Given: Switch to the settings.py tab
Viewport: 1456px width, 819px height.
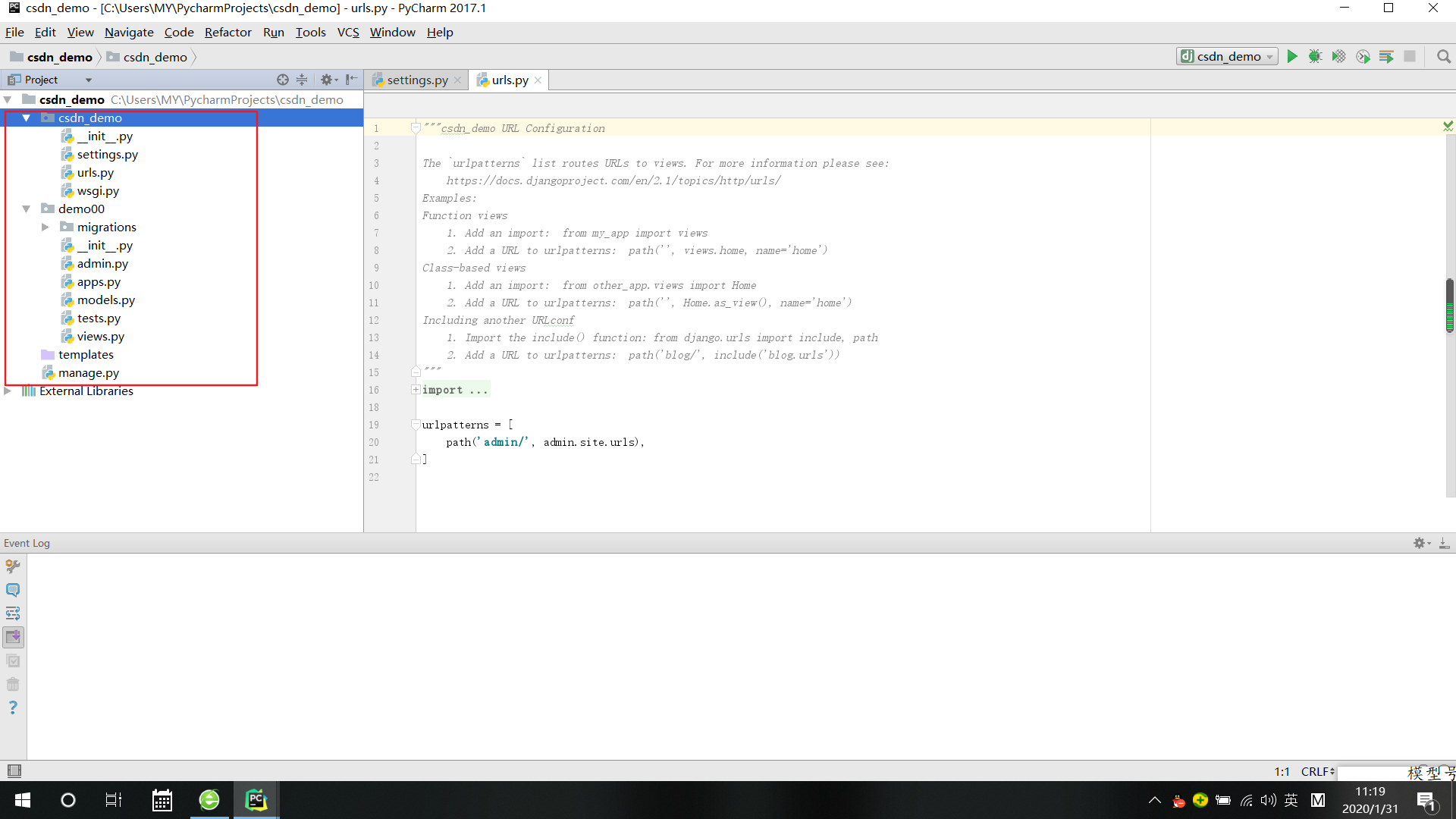Looking at the screenshot, I should point(416,80).
